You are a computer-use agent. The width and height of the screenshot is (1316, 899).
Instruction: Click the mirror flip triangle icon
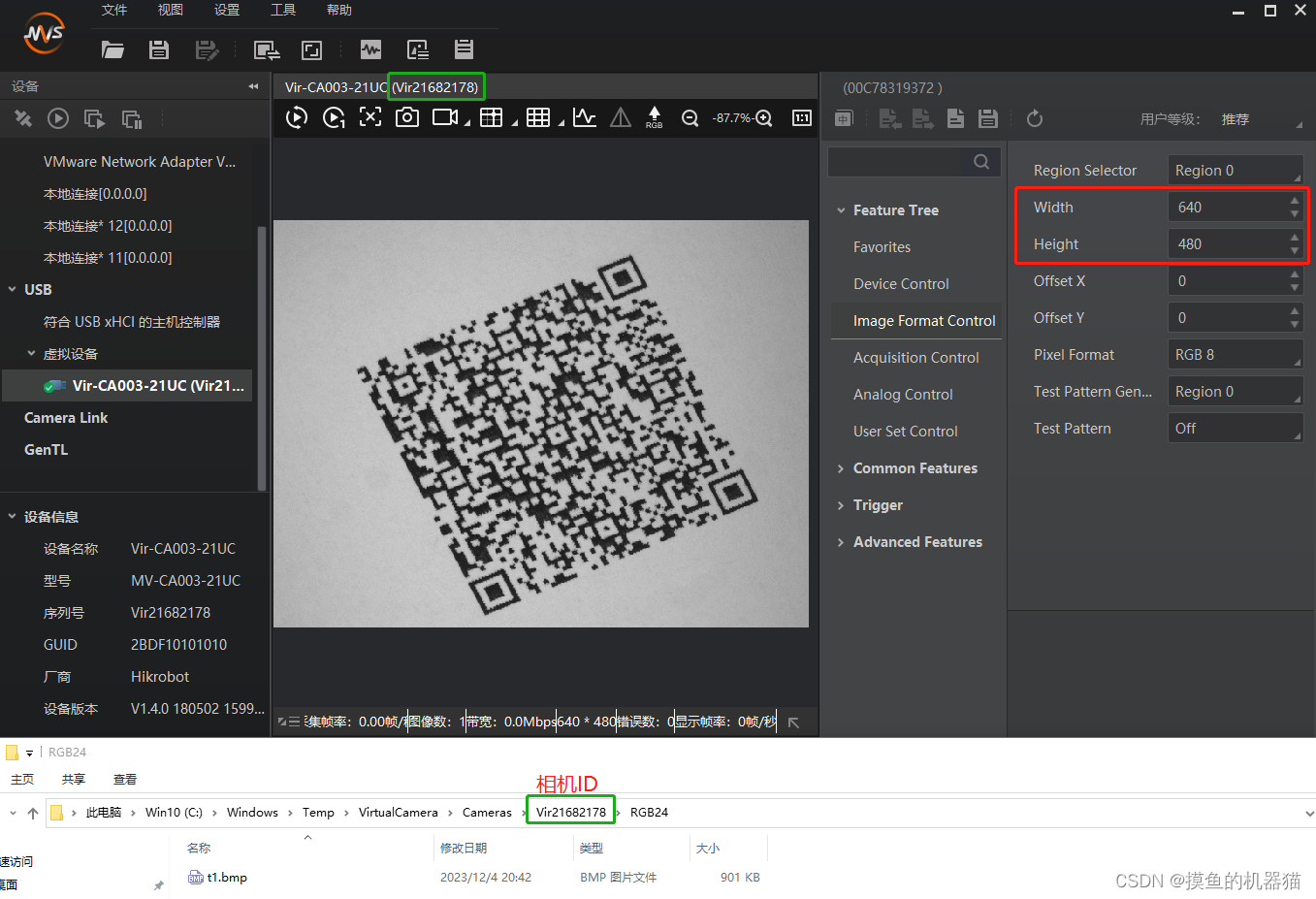(x=621, y=117)
